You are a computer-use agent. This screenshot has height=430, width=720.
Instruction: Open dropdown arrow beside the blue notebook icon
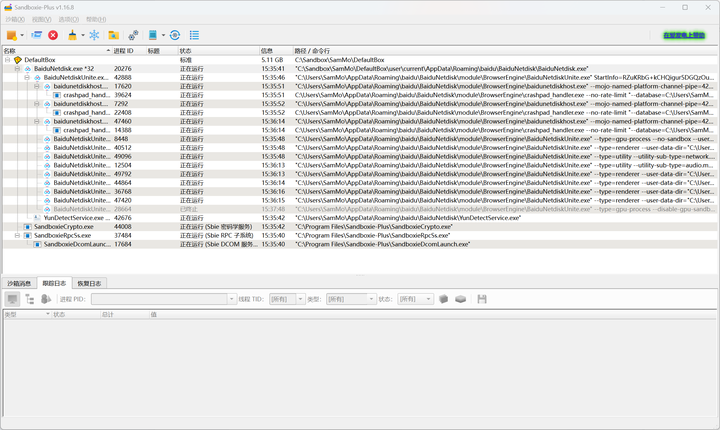coord(163,35)
